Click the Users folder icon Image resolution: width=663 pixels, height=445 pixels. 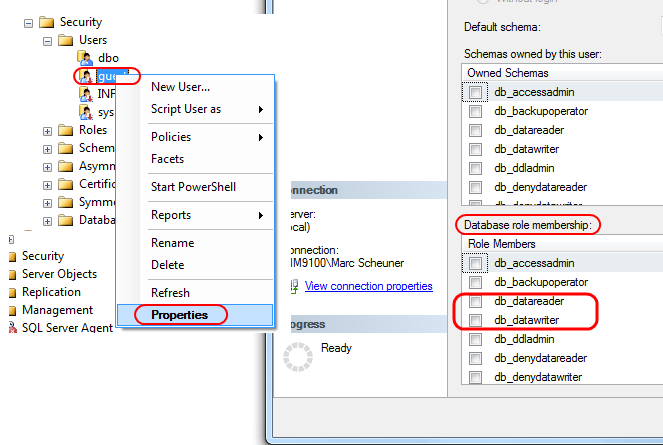(66, 40)
